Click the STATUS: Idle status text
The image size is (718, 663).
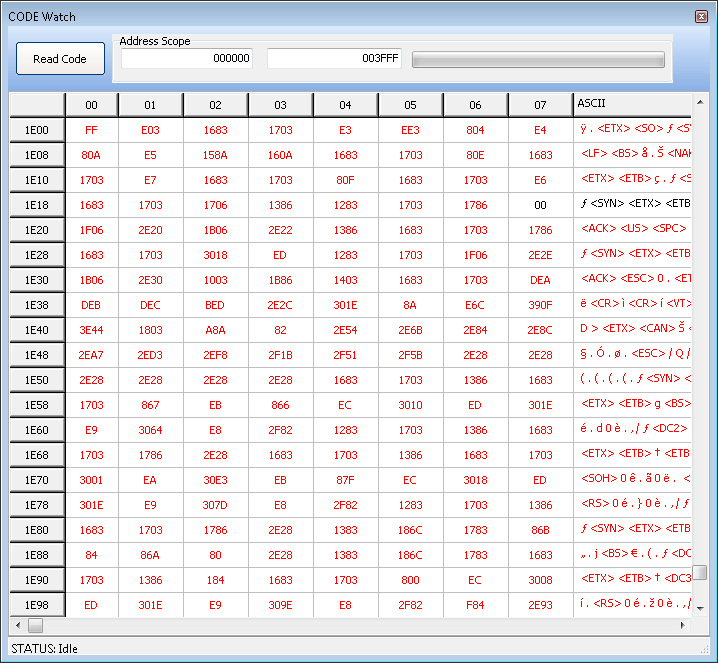(44, 649)
